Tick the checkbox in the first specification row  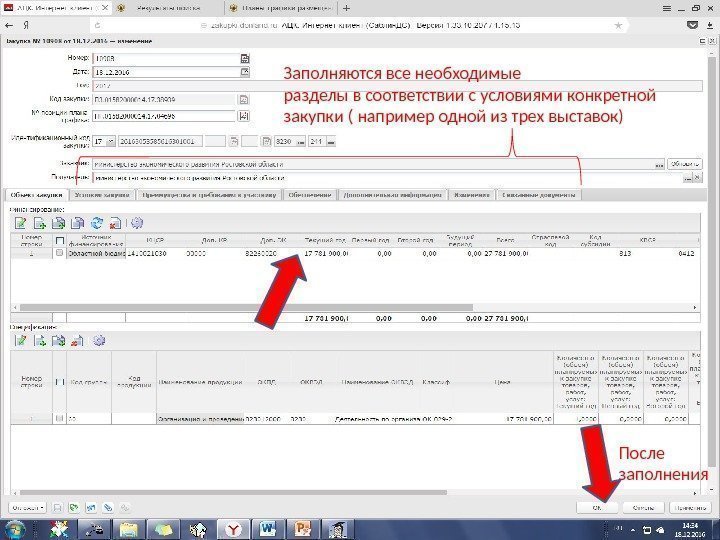click(x=59, y=418)
